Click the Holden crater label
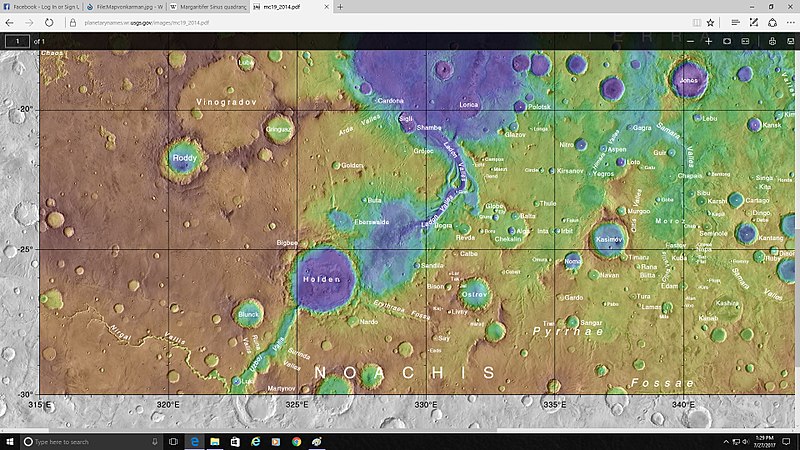This screenshot has width=800, height=450. (322, 279)
